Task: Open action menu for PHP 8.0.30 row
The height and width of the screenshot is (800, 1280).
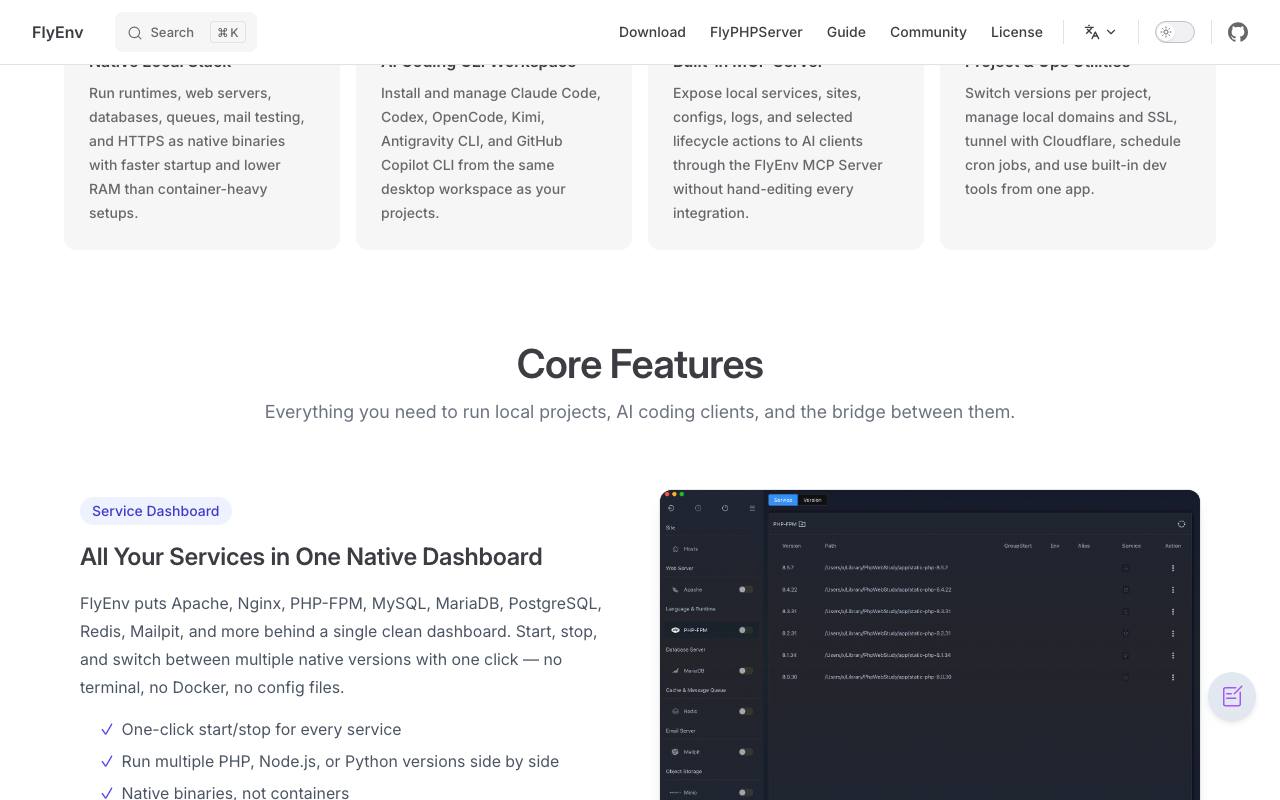Action: [1173, 677]
